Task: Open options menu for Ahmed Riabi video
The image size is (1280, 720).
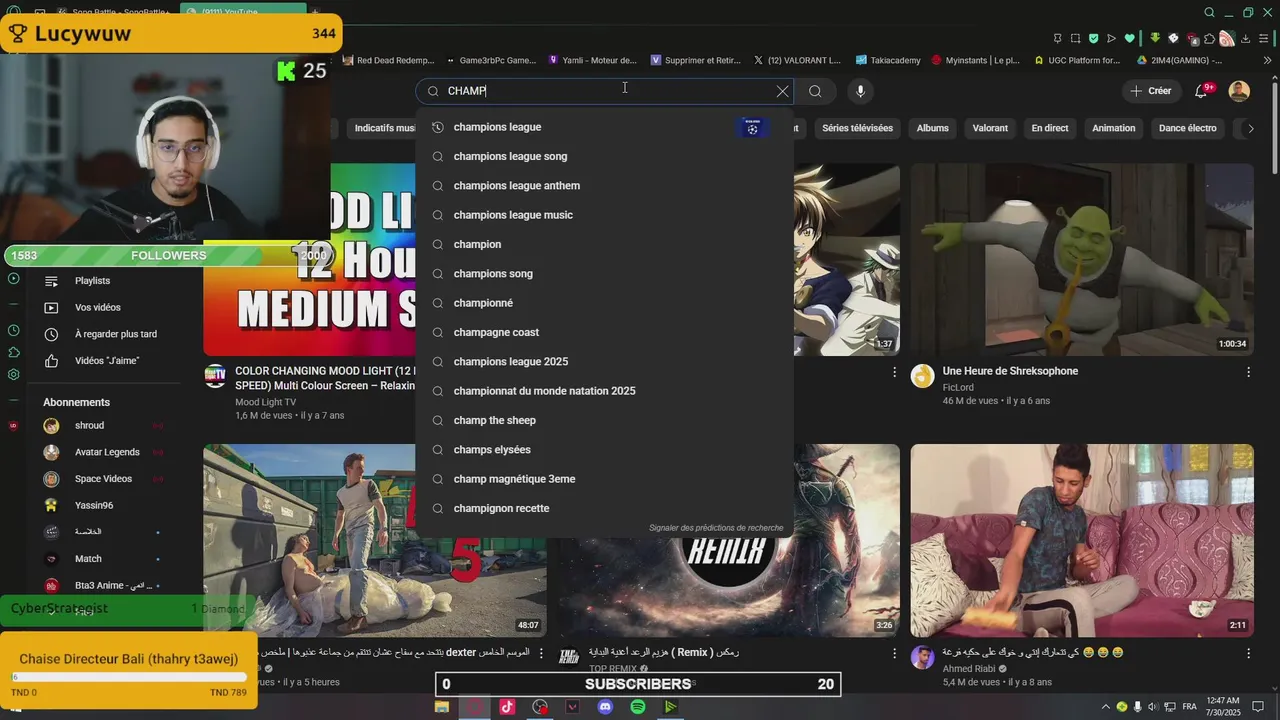Action: pos(1248,653)
